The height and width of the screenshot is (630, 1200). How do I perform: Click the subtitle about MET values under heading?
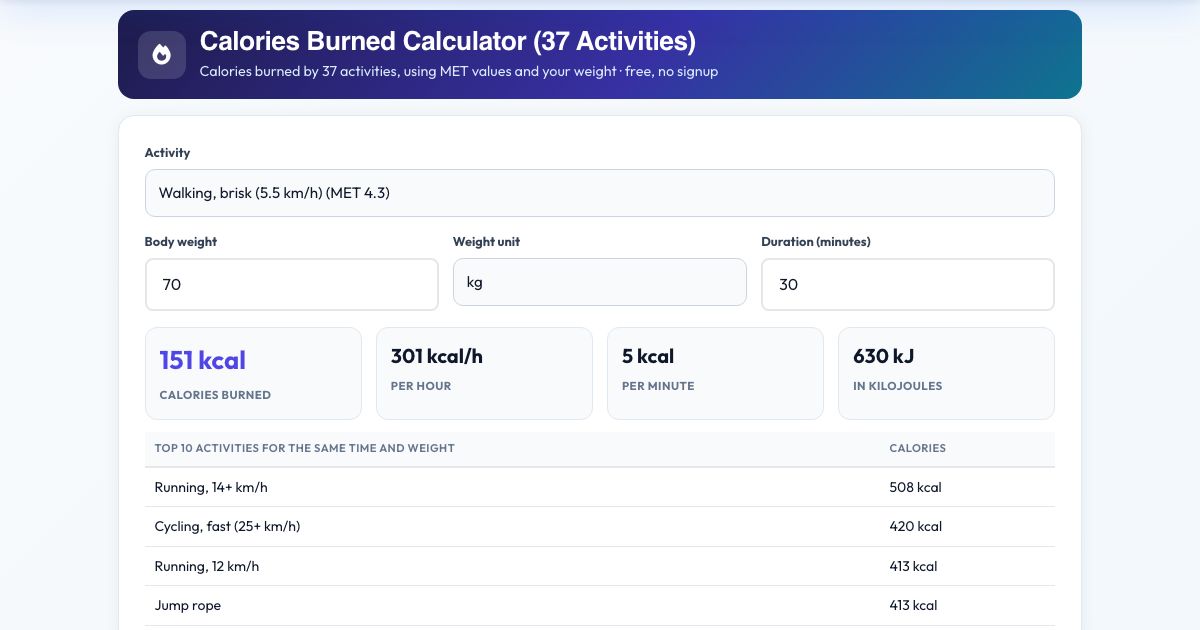[459, 72]
